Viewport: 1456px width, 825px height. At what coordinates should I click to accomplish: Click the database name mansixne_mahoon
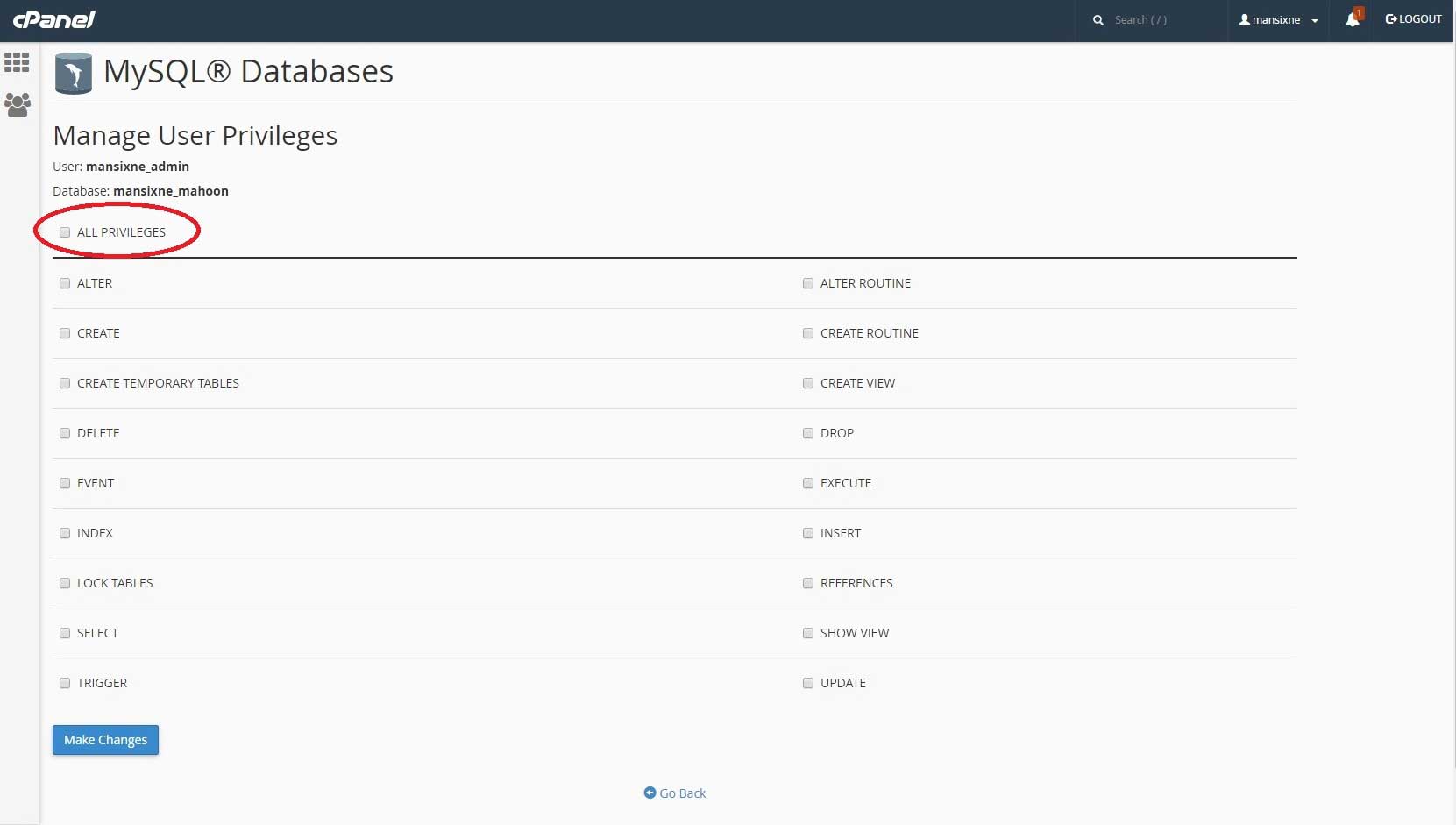[x=171, y=191]
